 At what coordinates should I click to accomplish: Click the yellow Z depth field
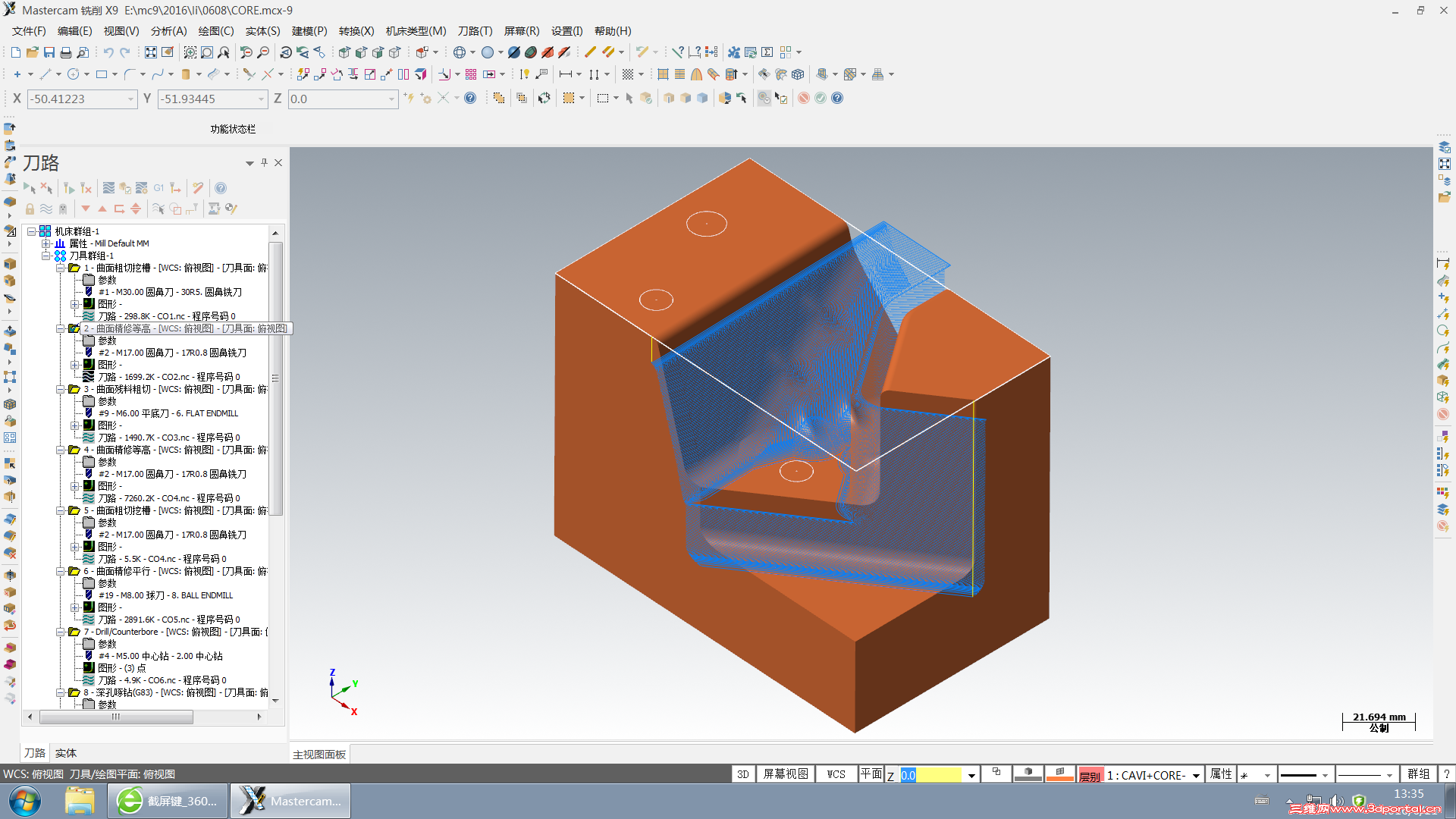pos(932,775)
